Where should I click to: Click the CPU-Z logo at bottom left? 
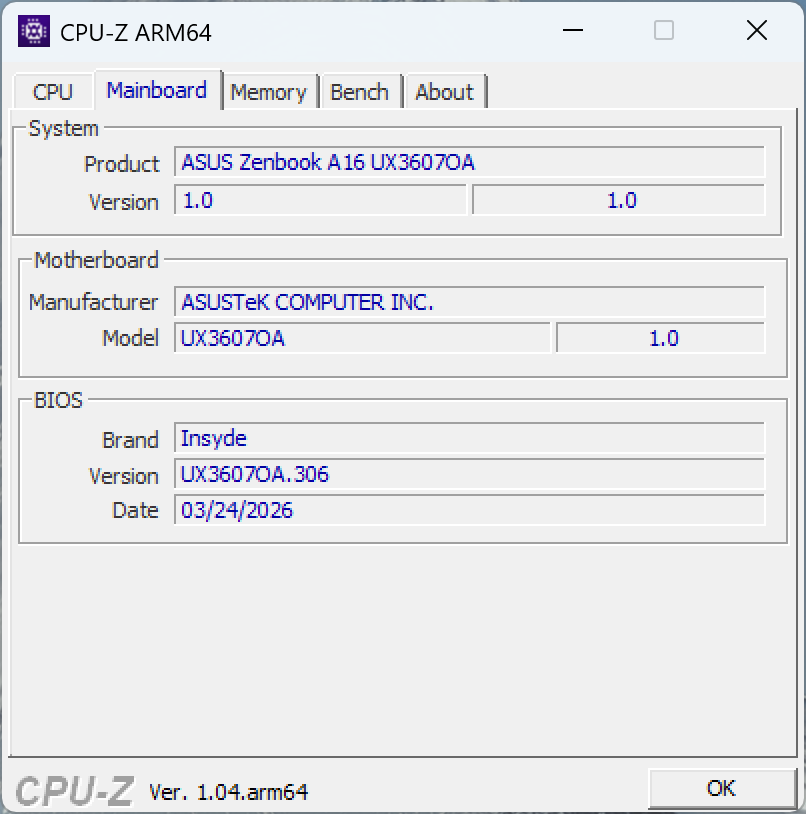click(75, 791)
